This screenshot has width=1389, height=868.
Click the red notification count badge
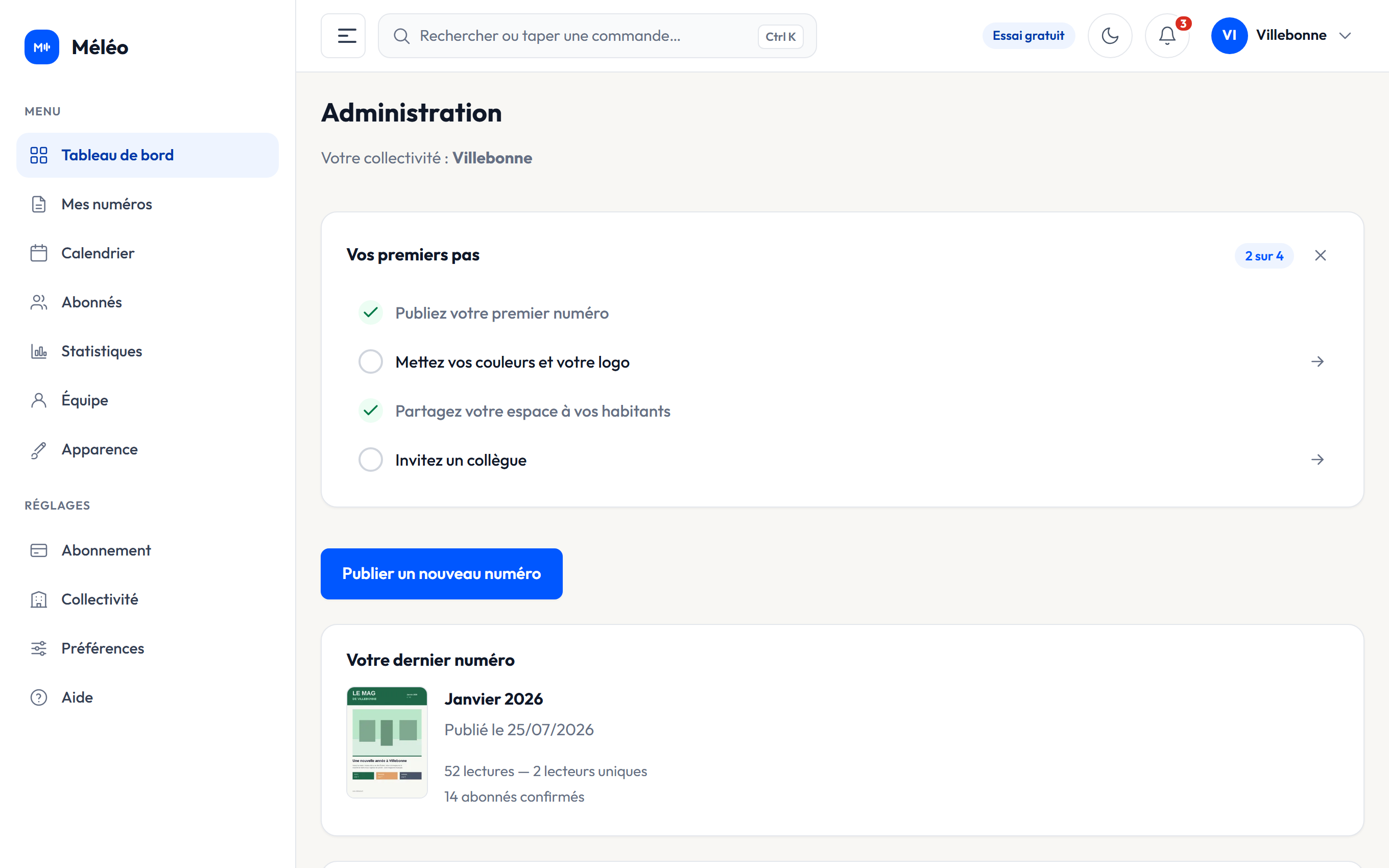[1183, 23]
